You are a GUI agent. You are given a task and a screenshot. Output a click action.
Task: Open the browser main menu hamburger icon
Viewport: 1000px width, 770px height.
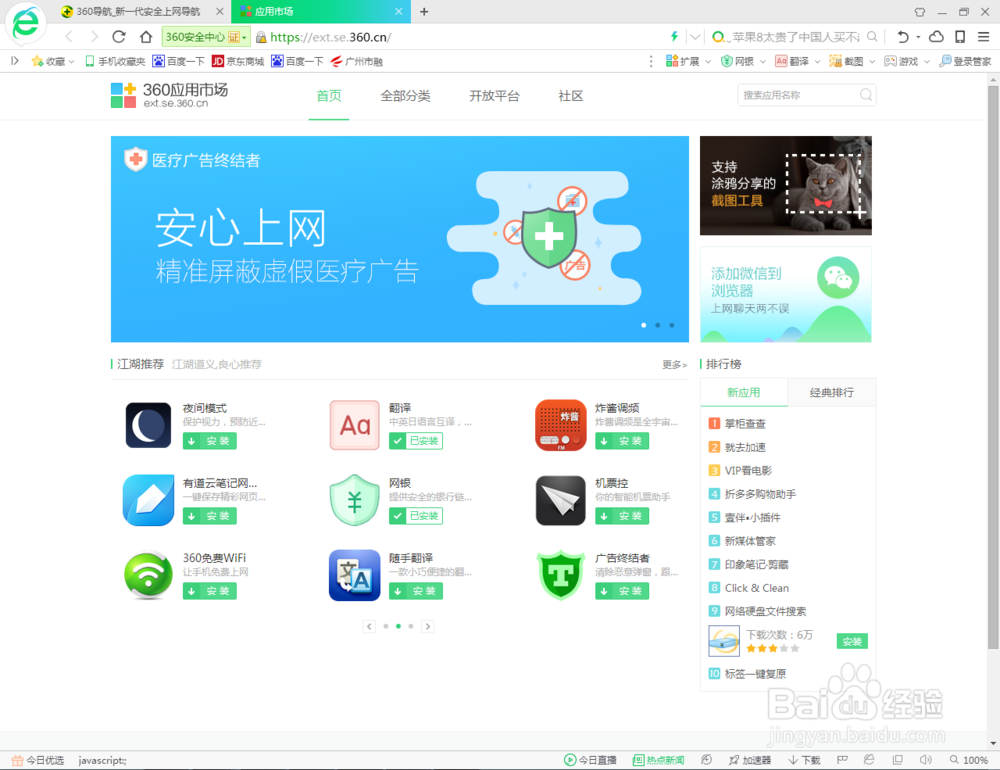click(x=983, y=37)
